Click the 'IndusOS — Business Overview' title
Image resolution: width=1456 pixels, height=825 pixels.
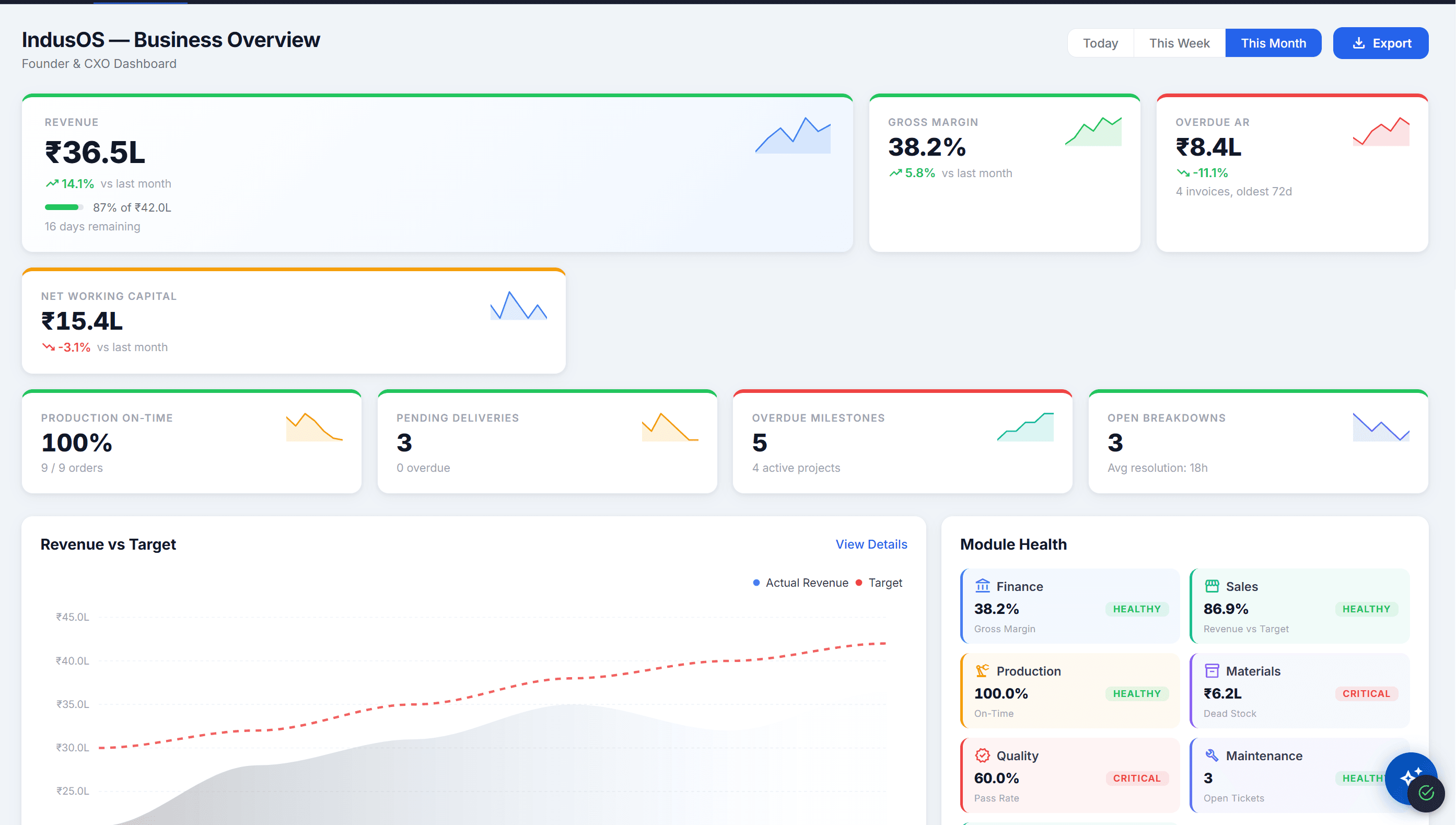click(x=170, y=40)
